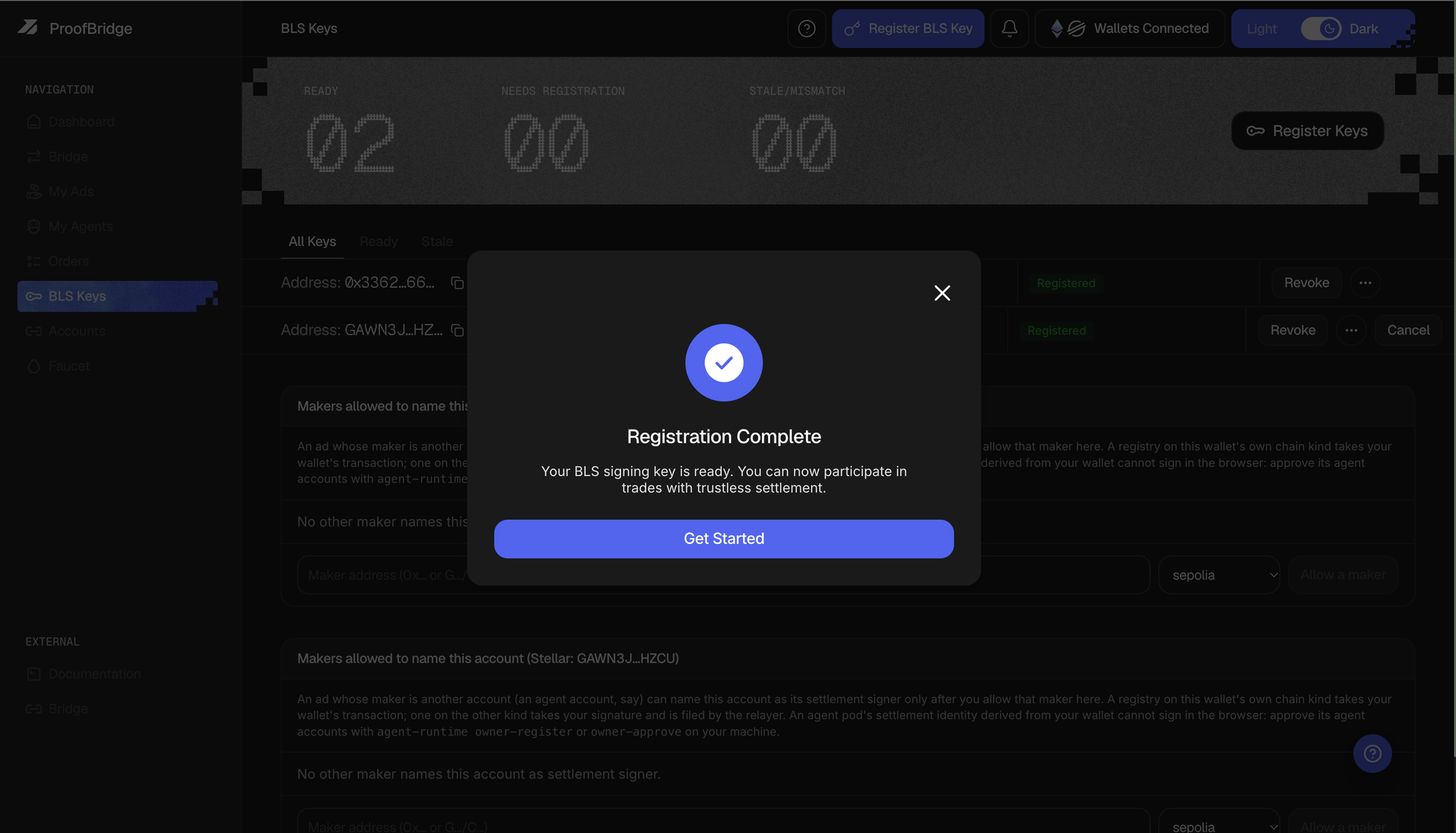
Task: Click the Needs Registration counter
Action: pyautogui.click(x=546, y=143)
